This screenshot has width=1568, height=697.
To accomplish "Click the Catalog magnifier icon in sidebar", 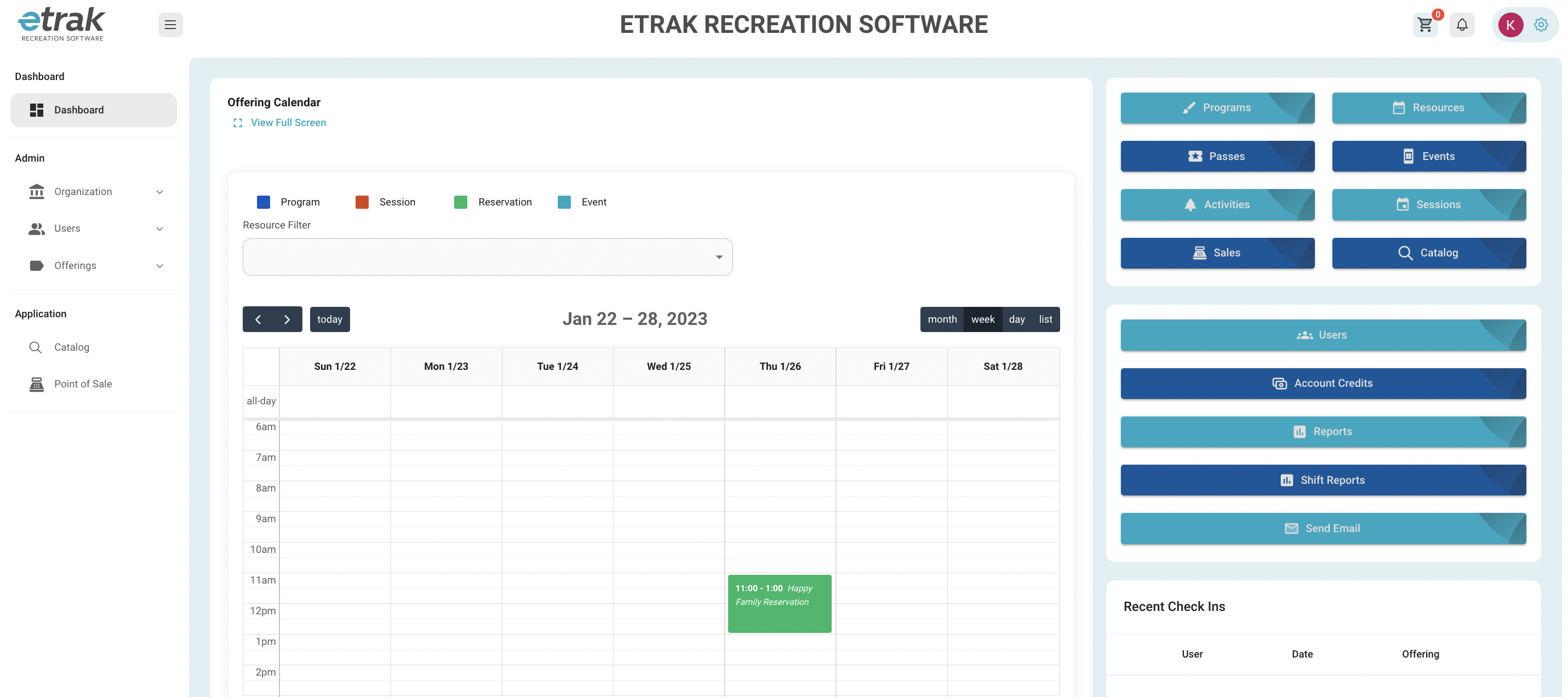I will click(35, 347).
